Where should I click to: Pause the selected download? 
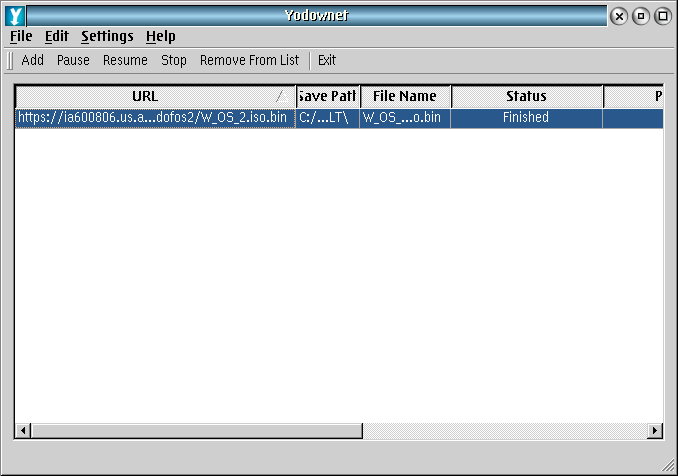[x=73, y=60]
